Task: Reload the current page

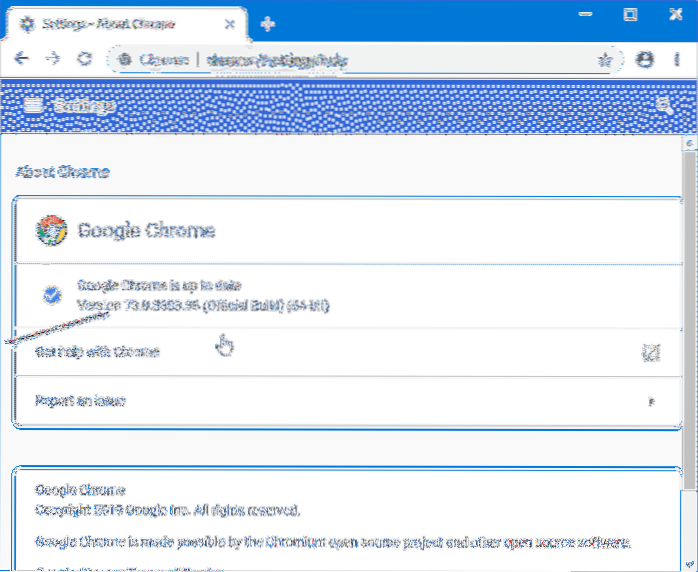Action: (85, 60)
